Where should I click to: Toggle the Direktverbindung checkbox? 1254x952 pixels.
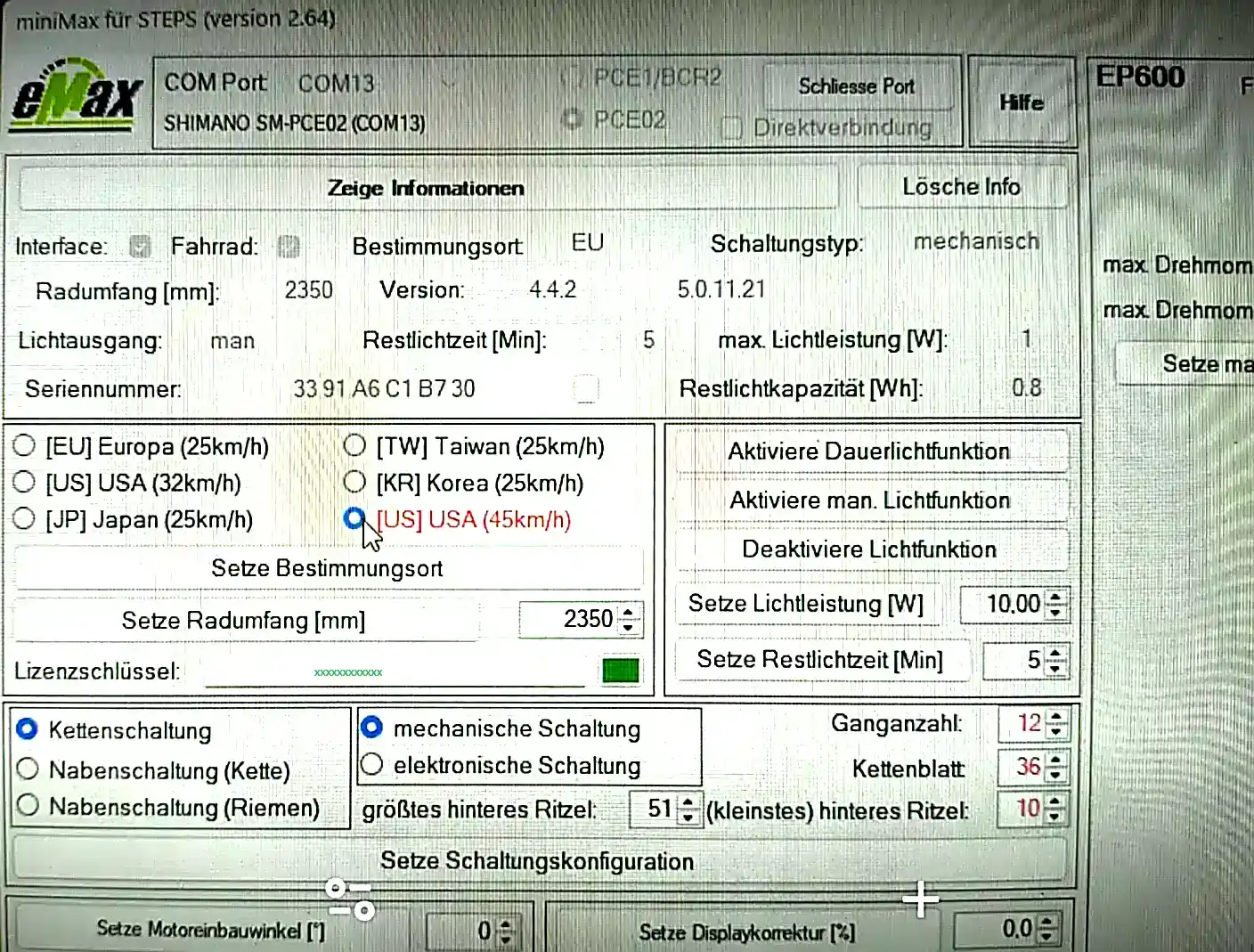[732, 128]
